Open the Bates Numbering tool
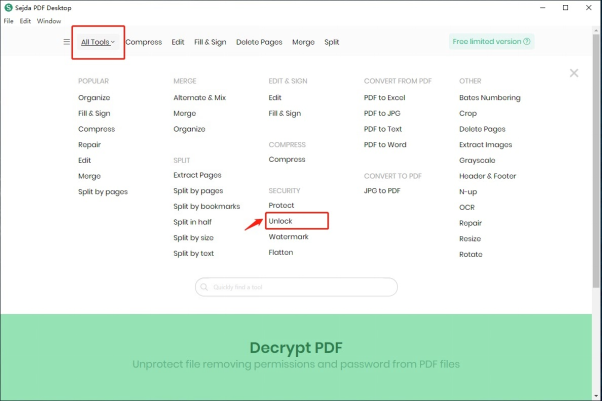This screenshot has width=602, height=401. [490, 98]
